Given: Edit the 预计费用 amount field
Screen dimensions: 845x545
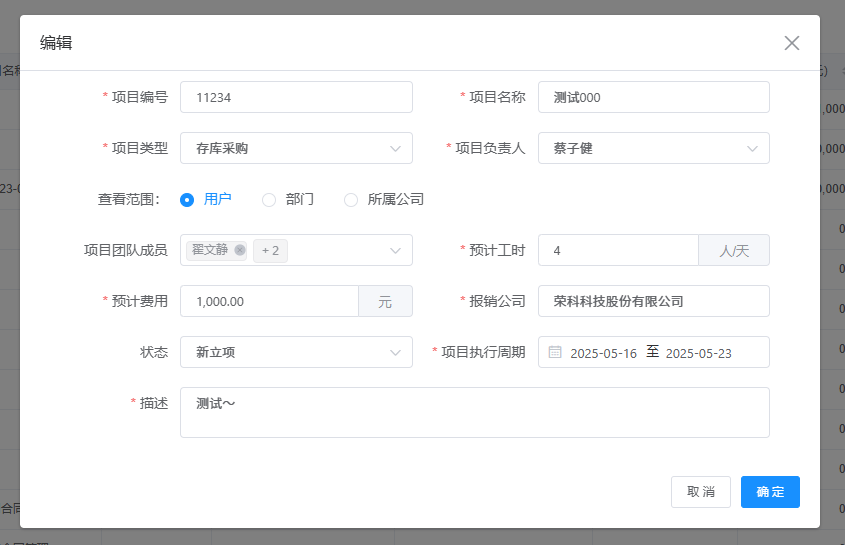Looking at the screenshot, I should click(x=269, y=301).
